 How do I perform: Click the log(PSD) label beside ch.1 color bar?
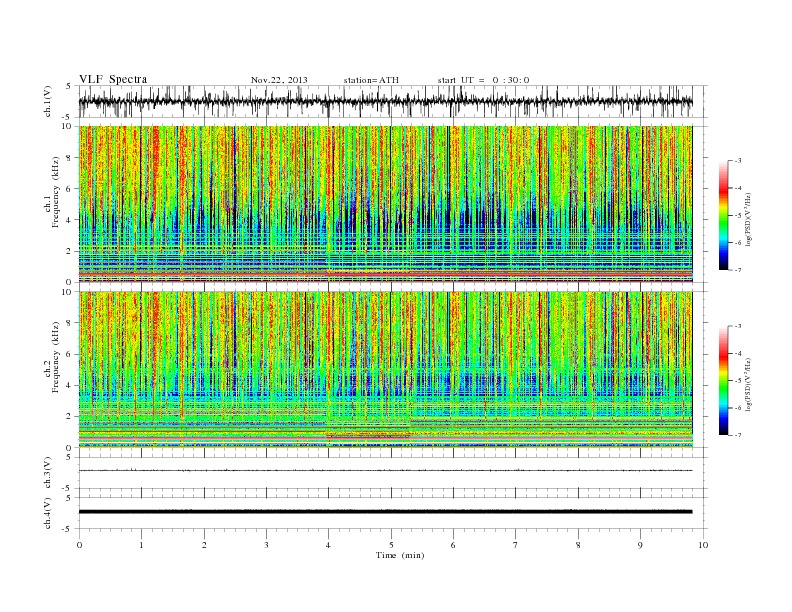coord(748,219)
